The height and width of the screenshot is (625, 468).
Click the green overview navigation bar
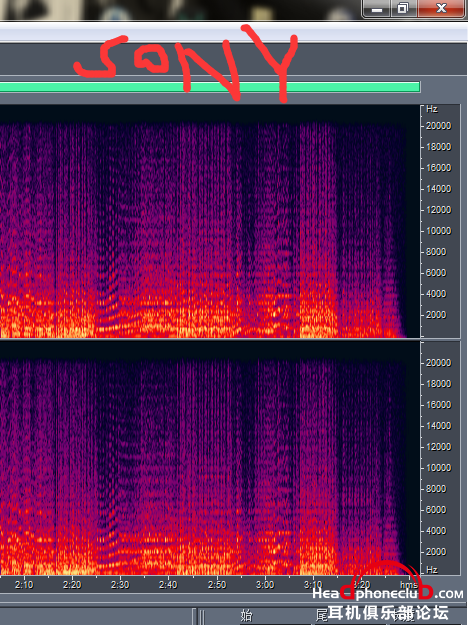(210, 87)
